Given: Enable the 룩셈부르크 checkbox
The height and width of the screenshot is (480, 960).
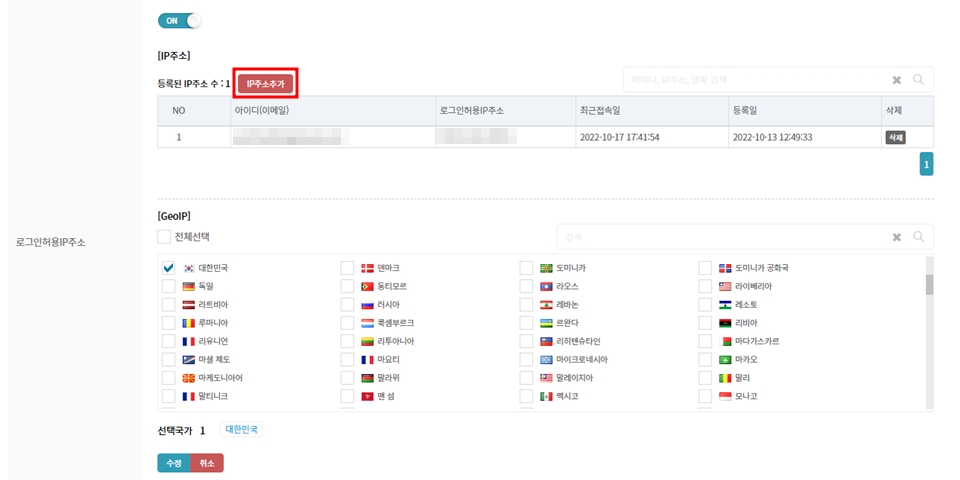Looking at the screenshot, I should (347, 323).
